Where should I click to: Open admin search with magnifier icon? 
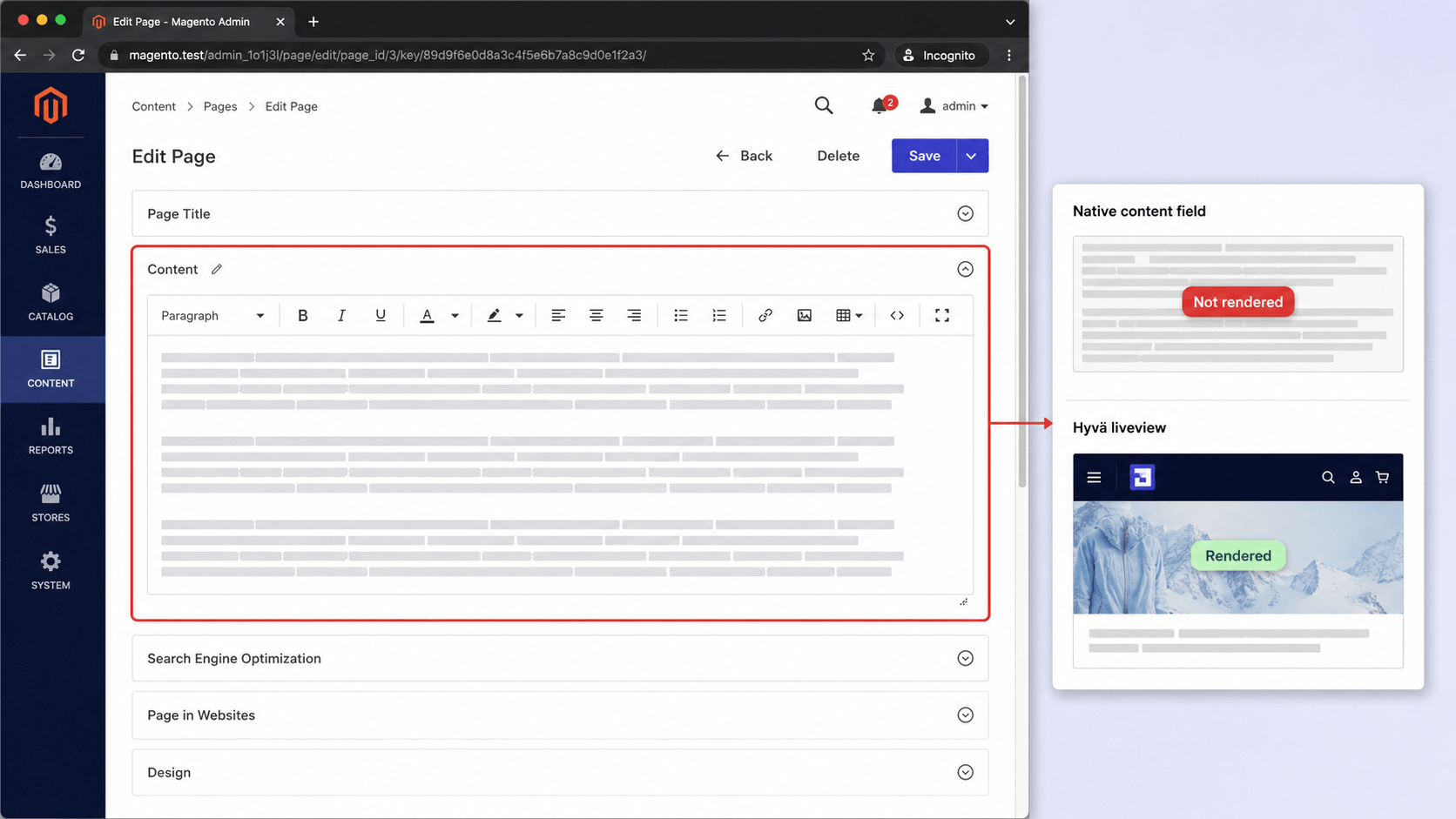(x=824, y=105)
